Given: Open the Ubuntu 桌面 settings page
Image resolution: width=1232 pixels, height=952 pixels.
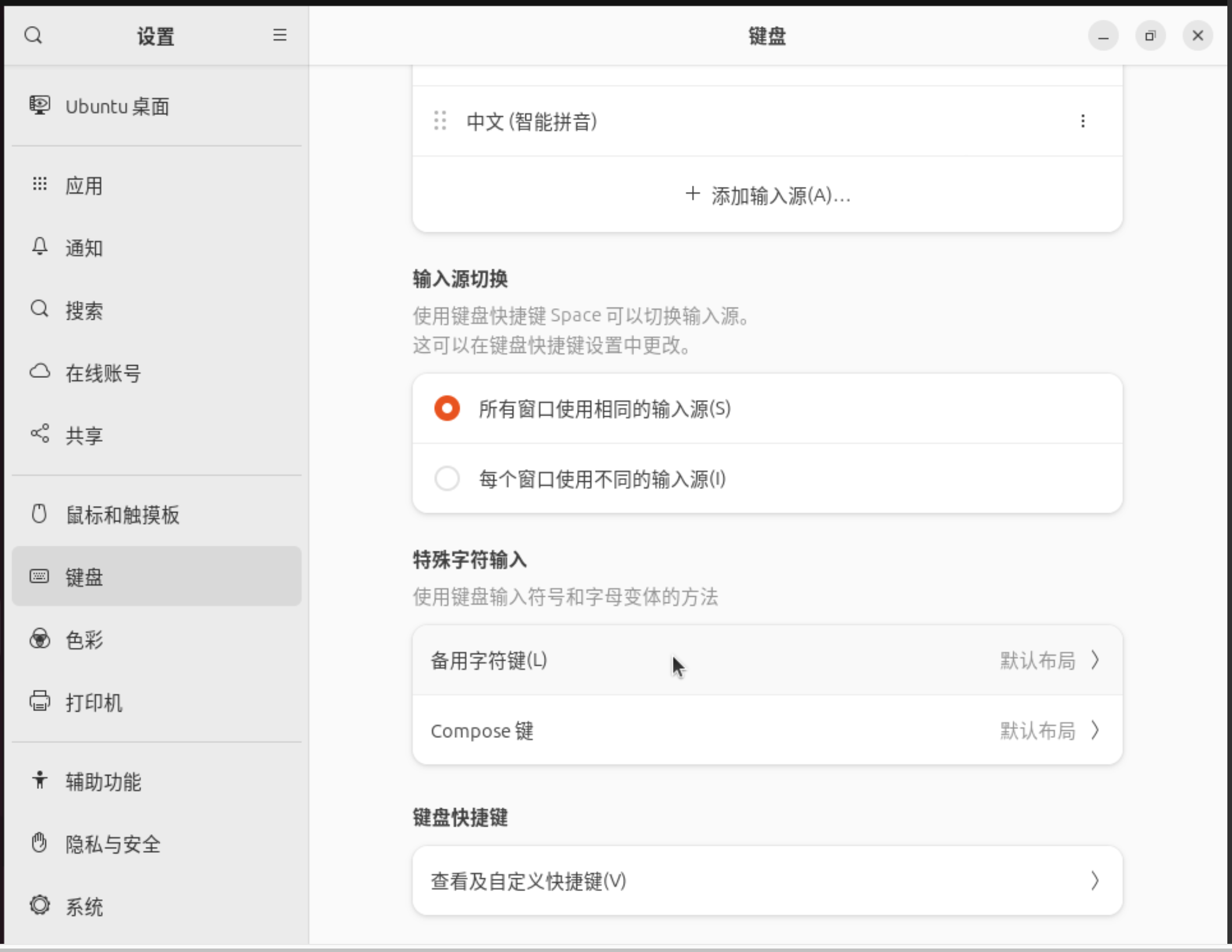Looking at the screenshot, I should coord(117,107).
